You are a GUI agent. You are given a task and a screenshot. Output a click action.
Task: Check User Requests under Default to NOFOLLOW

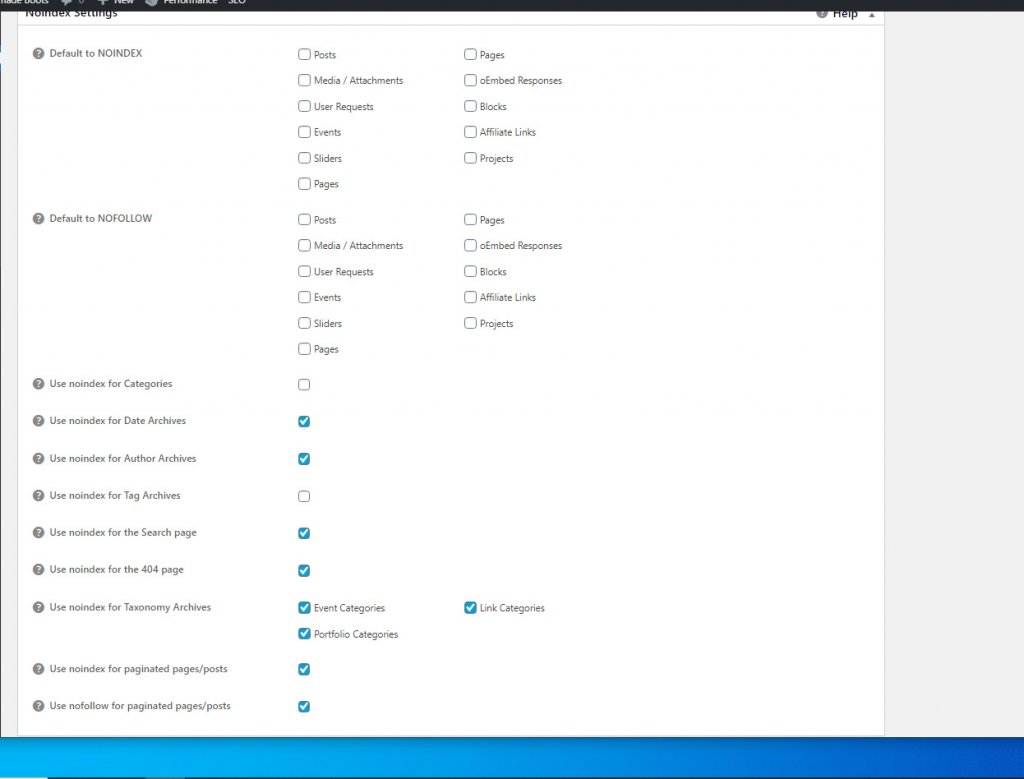click(x=304, y=271)
